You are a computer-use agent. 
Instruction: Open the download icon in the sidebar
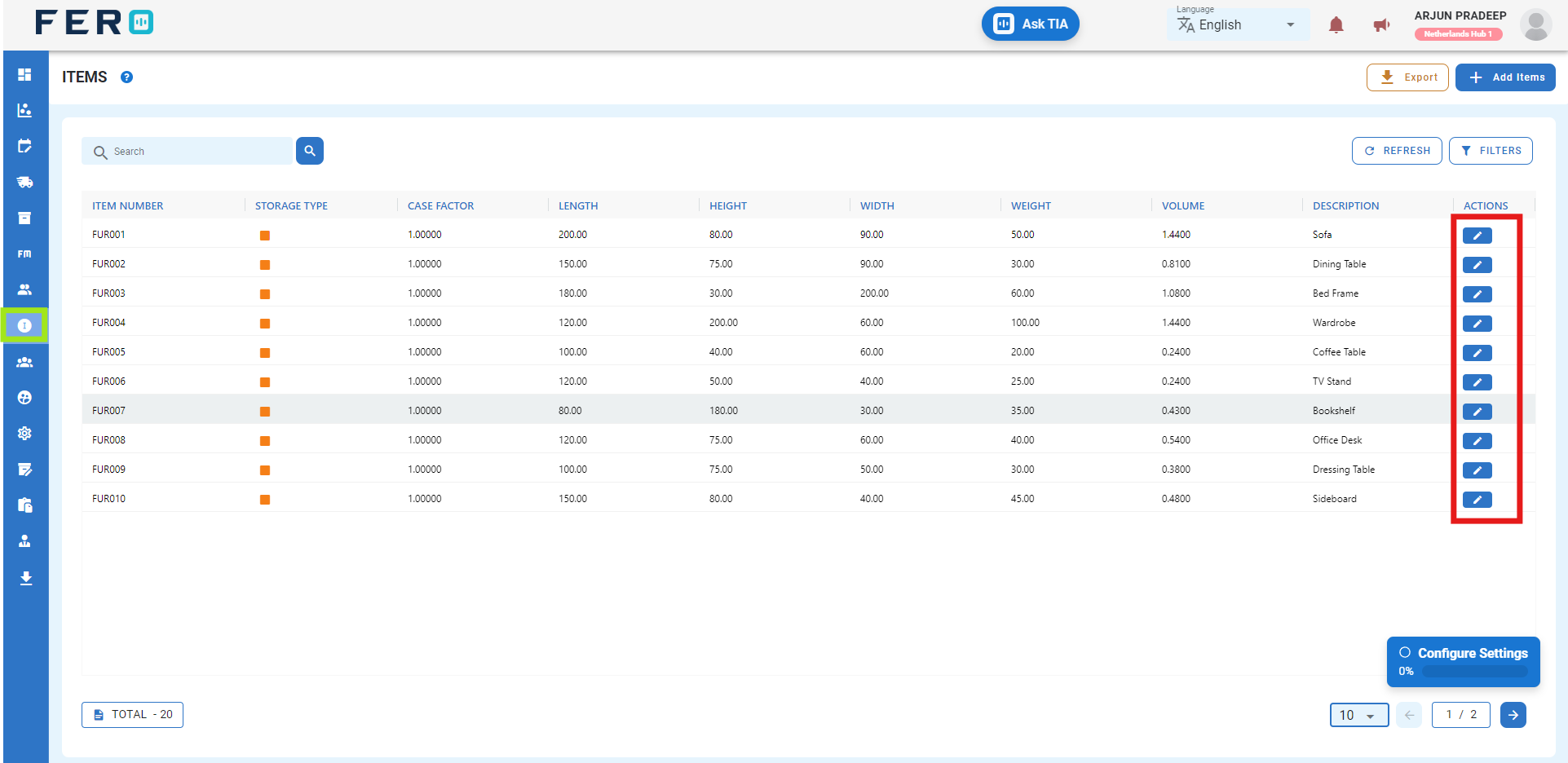click(25, 578)
